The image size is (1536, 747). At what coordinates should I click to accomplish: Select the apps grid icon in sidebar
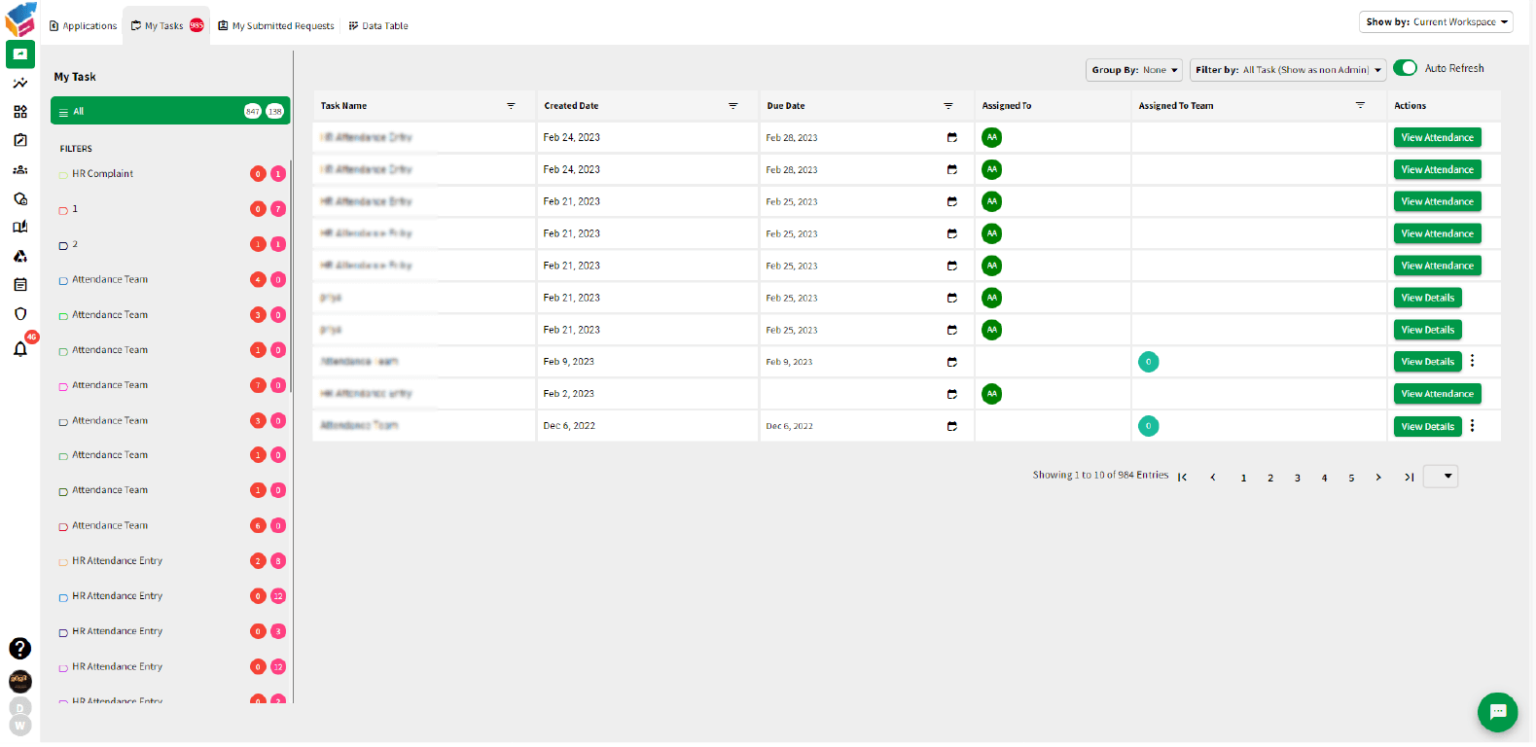pos(20,112)
